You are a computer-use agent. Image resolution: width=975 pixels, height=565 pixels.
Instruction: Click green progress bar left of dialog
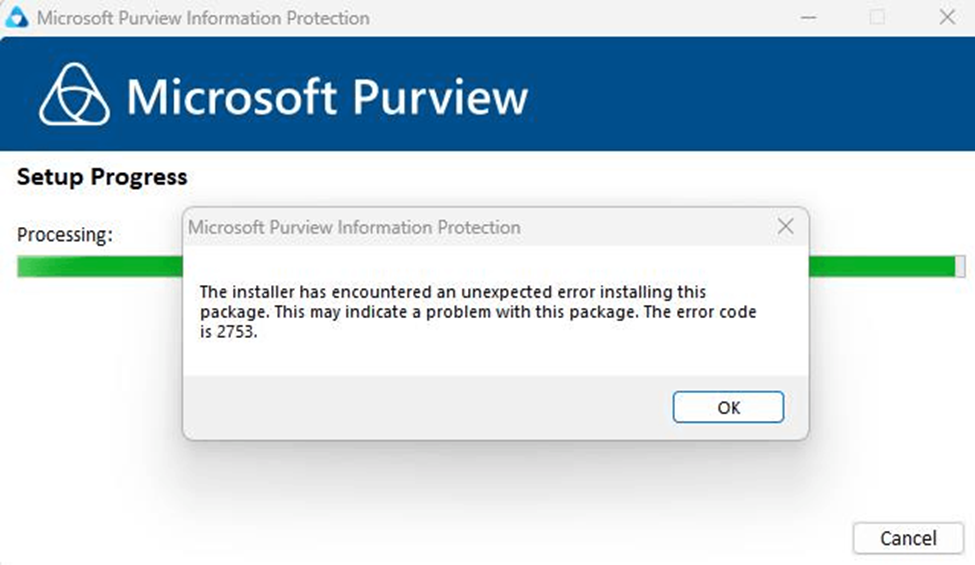pyautogui.click(x=100, y=267)
